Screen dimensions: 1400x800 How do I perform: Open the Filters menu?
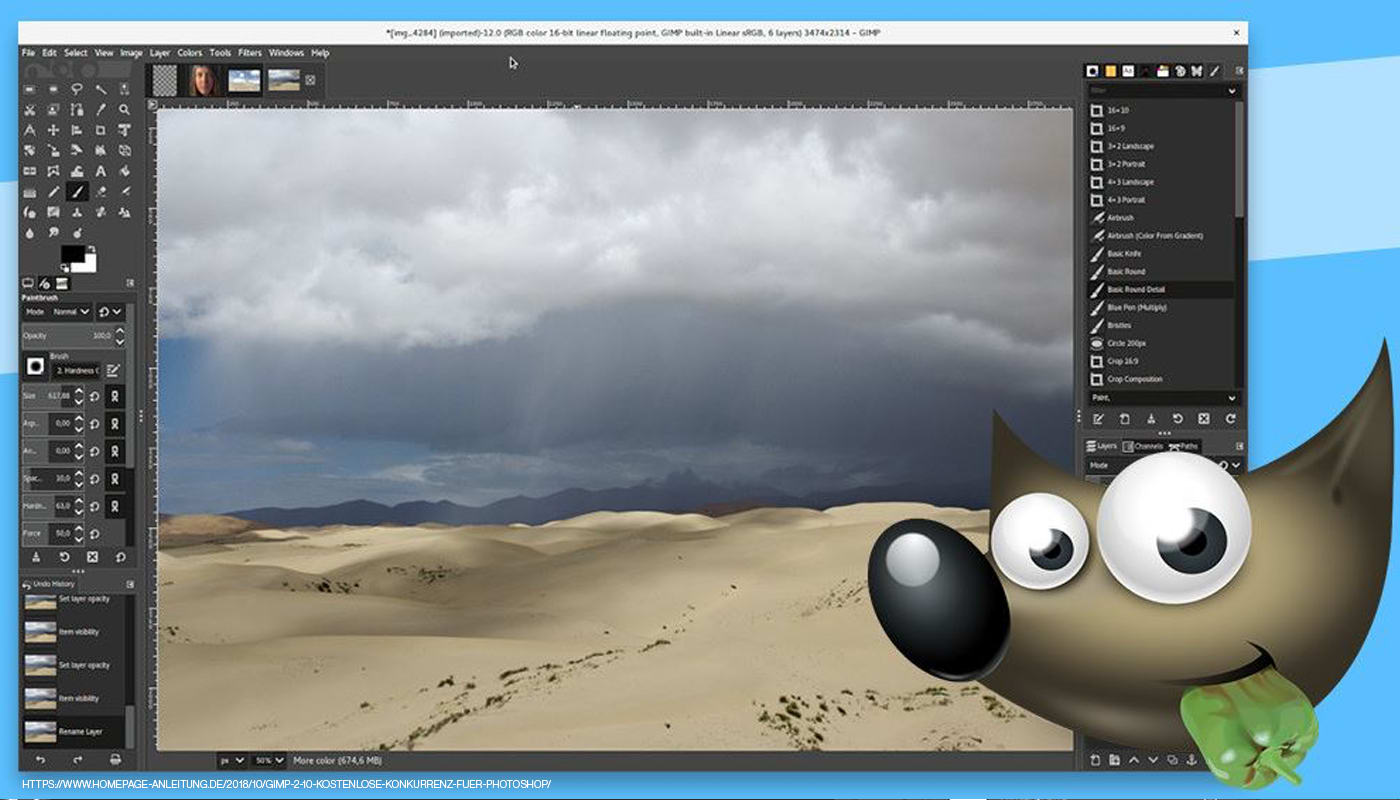[x=250, y=53]
